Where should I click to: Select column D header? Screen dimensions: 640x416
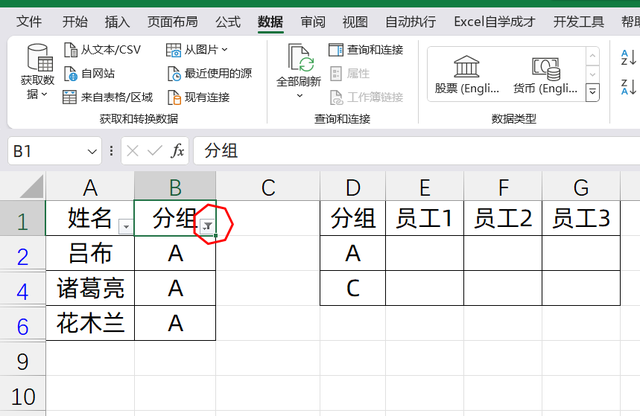353,187
